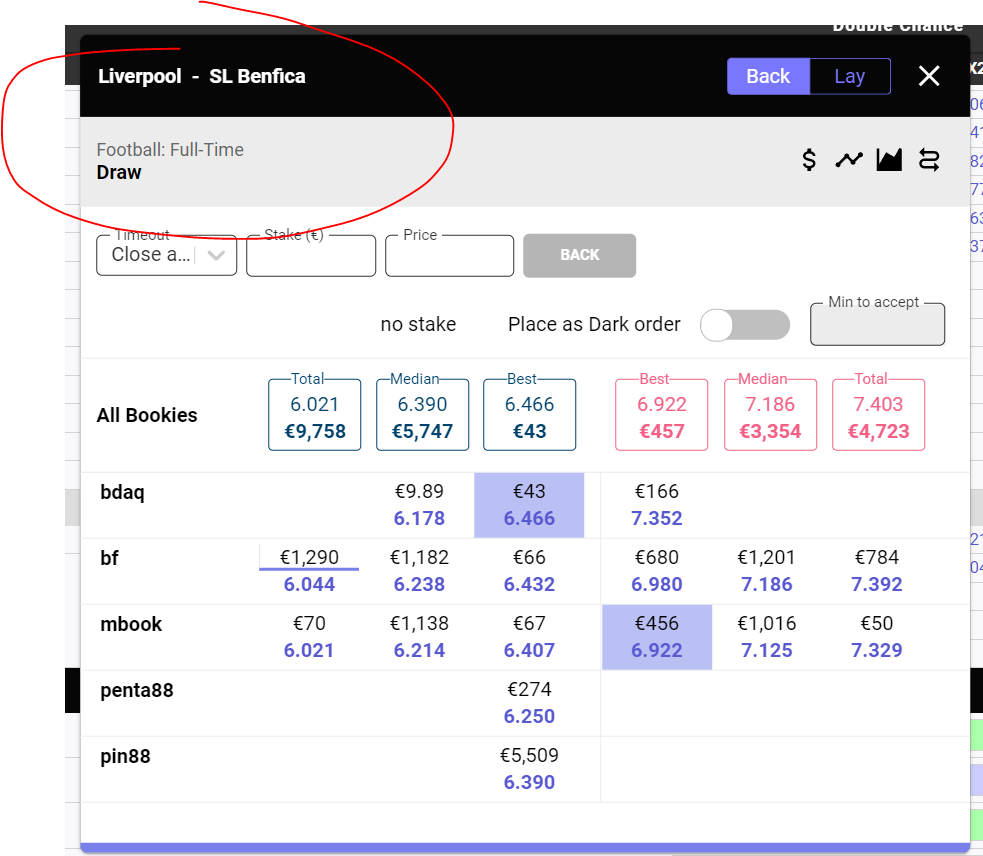Screen dimensions: 983x856
Task: Select All Bookies Total back box 6.021
Action: 315,415
